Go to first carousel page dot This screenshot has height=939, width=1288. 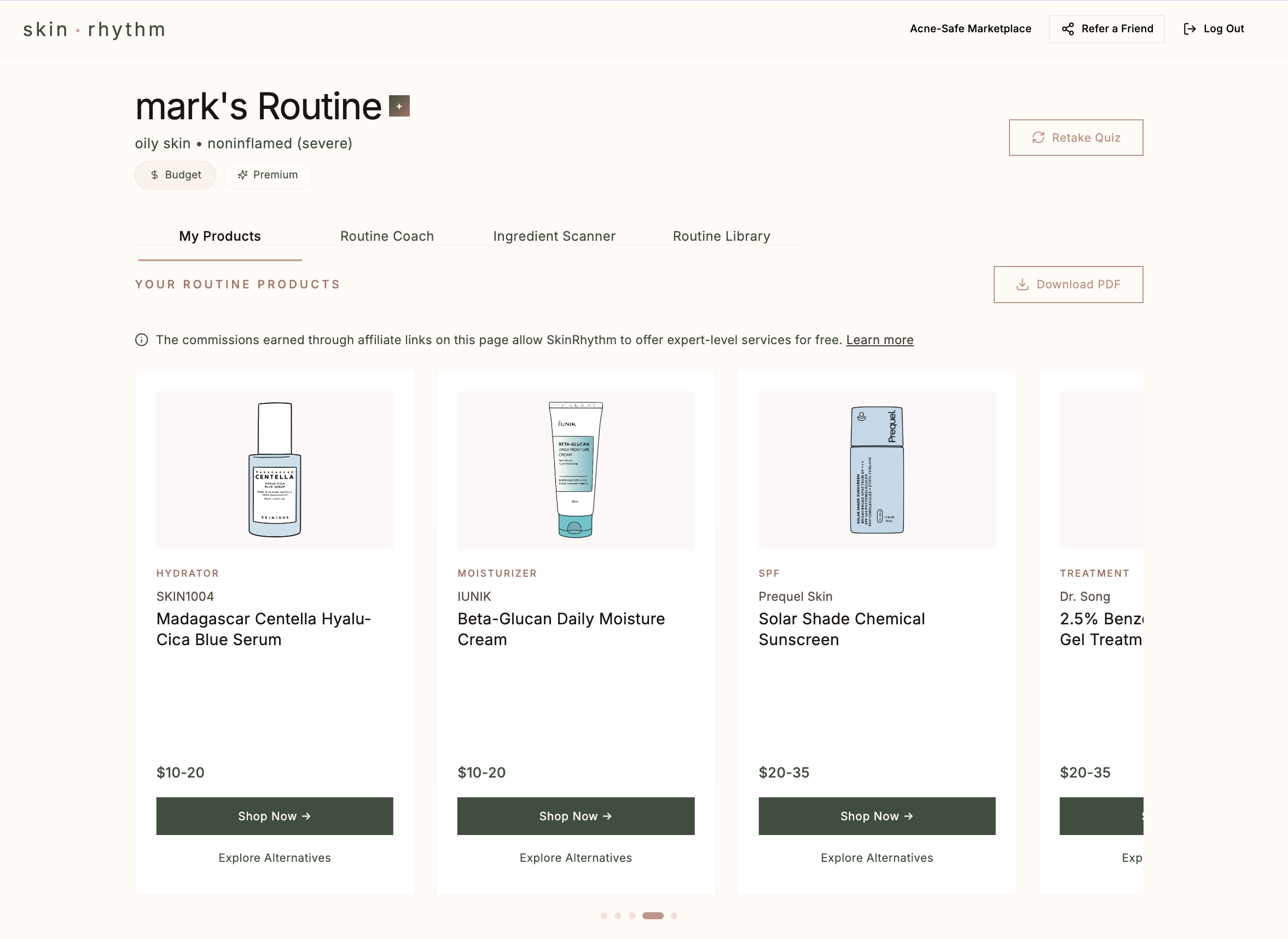604,915
